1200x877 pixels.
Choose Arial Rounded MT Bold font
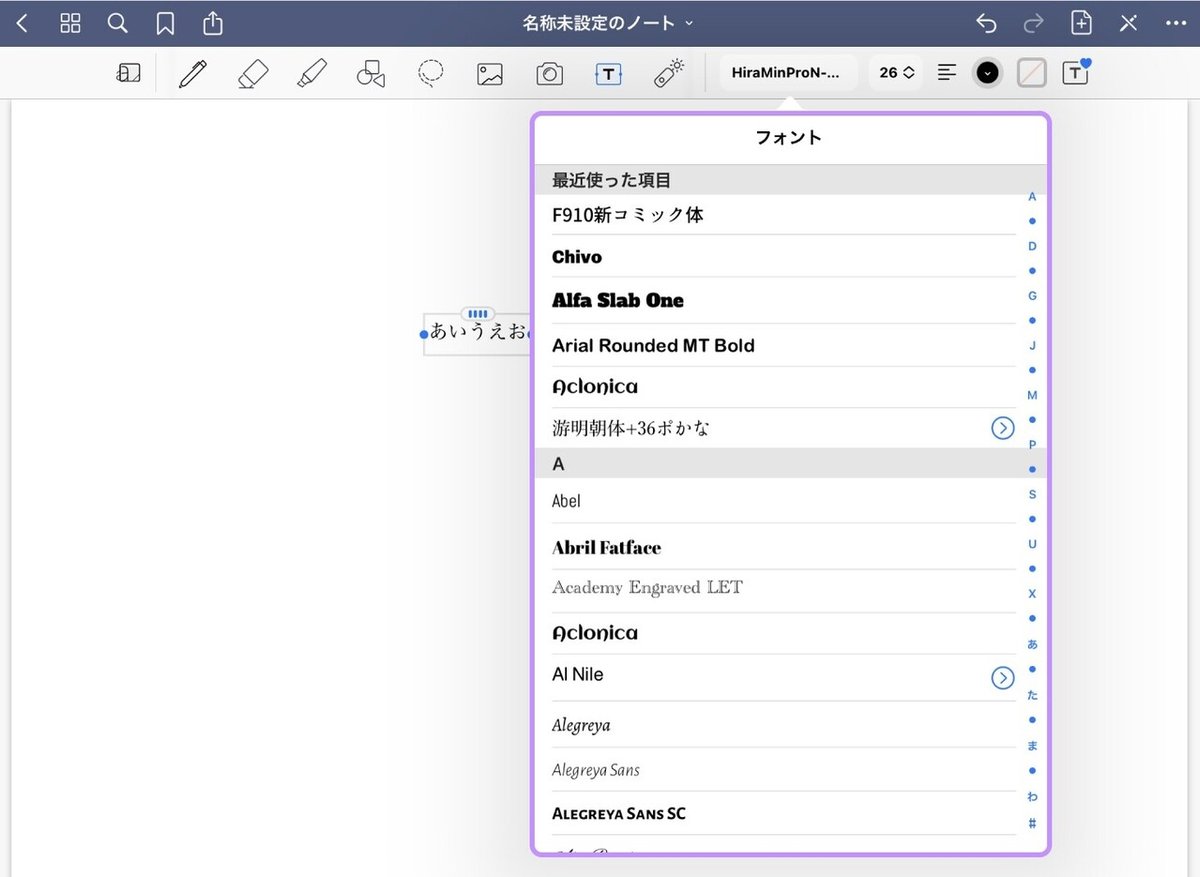pos(784,345)
